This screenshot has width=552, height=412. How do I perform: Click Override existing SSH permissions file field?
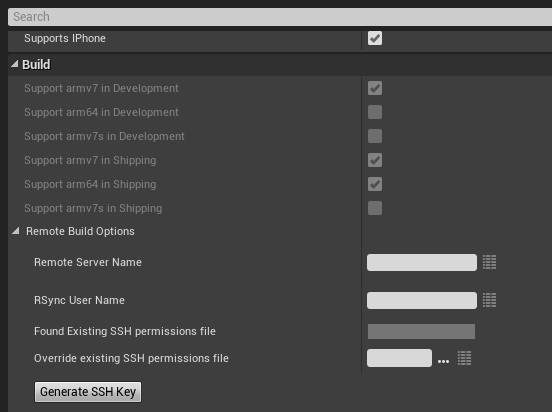pyautogui.click(x=399, y=358)
